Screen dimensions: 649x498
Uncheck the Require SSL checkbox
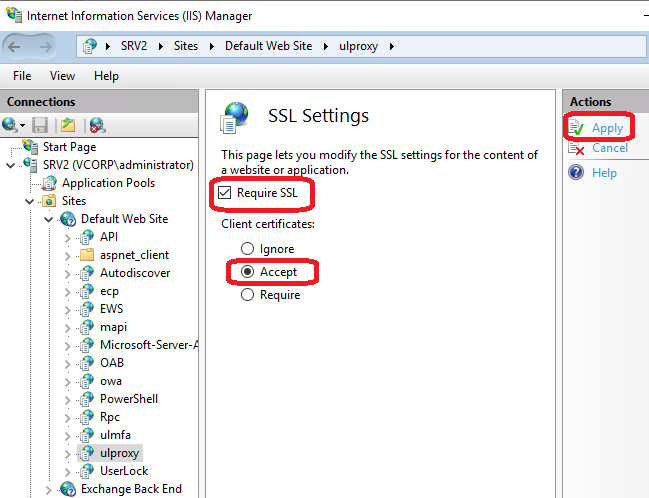click(225, 192)
